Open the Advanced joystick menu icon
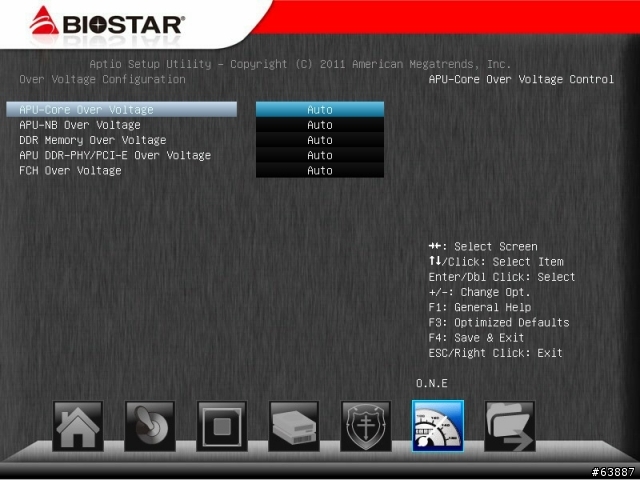 (150, 426)
